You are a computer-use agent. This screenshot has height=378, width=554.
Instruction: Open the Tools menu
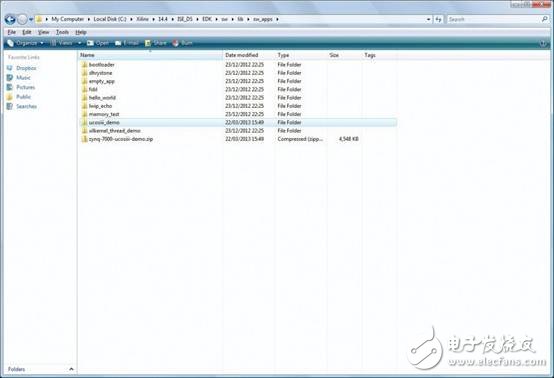pos(62,32)
